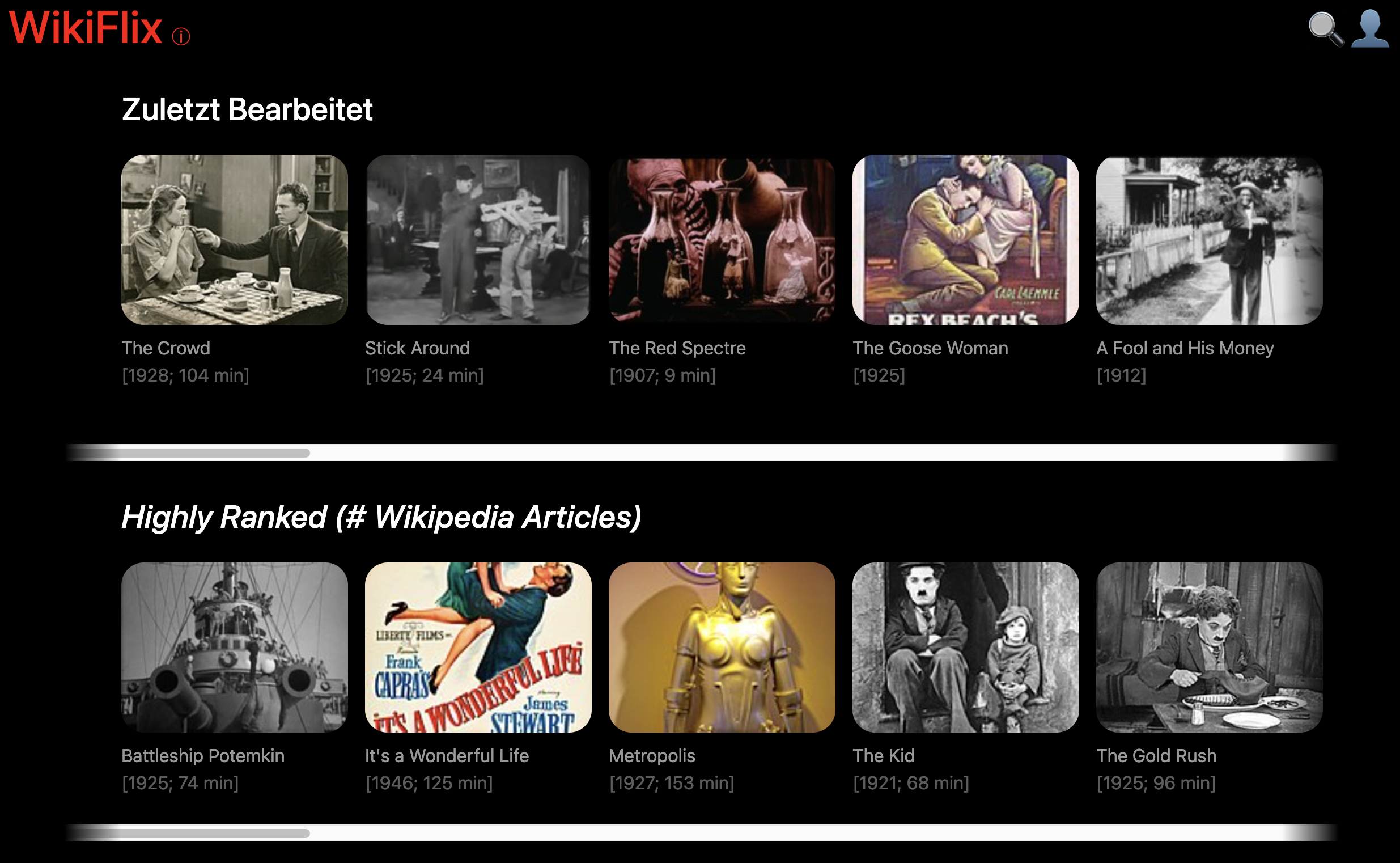This screenshot has width=1400, height=863.
Task: Open the search magnifier icon
Action: pos(1326,28)
